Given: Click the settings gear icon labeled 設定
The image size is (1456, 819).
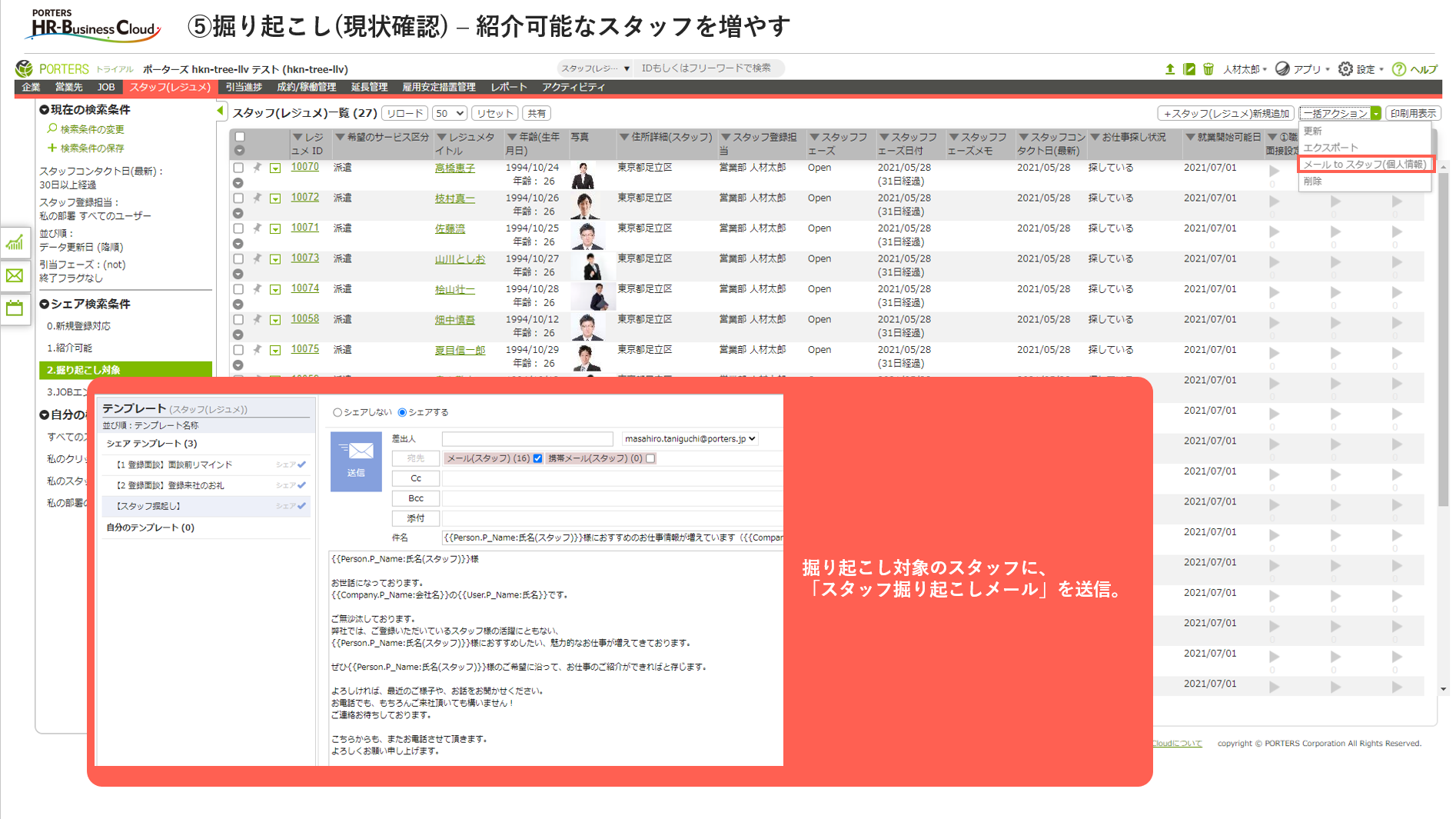Looking at the screenshot, I should [x=1345, y=69].
